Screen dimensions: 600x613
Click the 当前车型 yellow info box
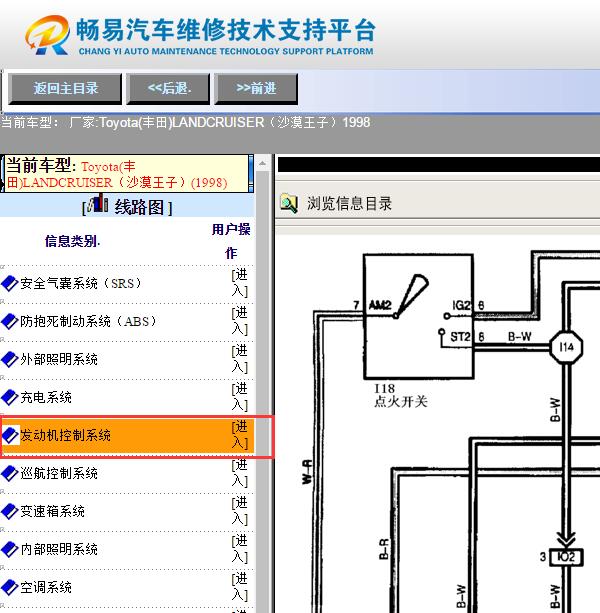tap(127, 174)
